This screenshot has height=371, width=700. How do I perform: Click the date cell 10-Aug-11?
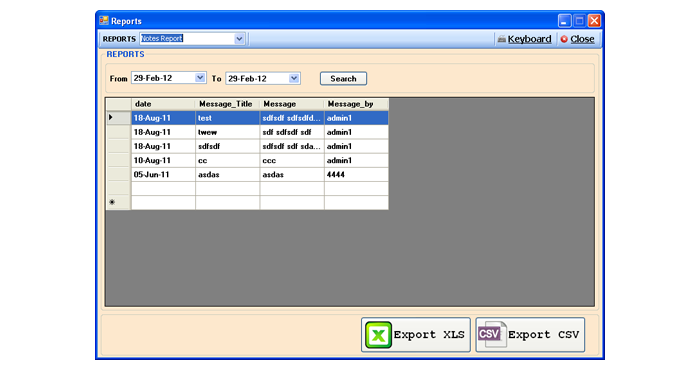pyautogui.click(x=163, y=161)
